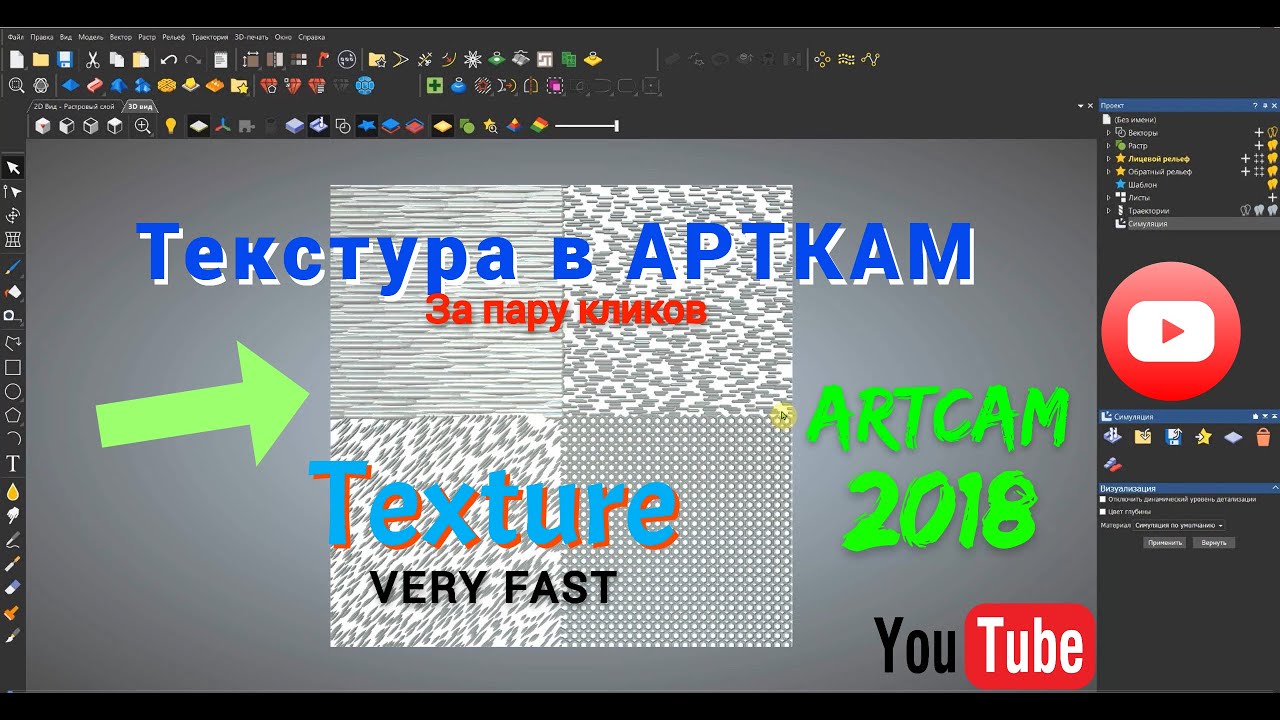1280x720 pixels.
Task: Click the save simulation floppy icon
Action: point(1174,437)
